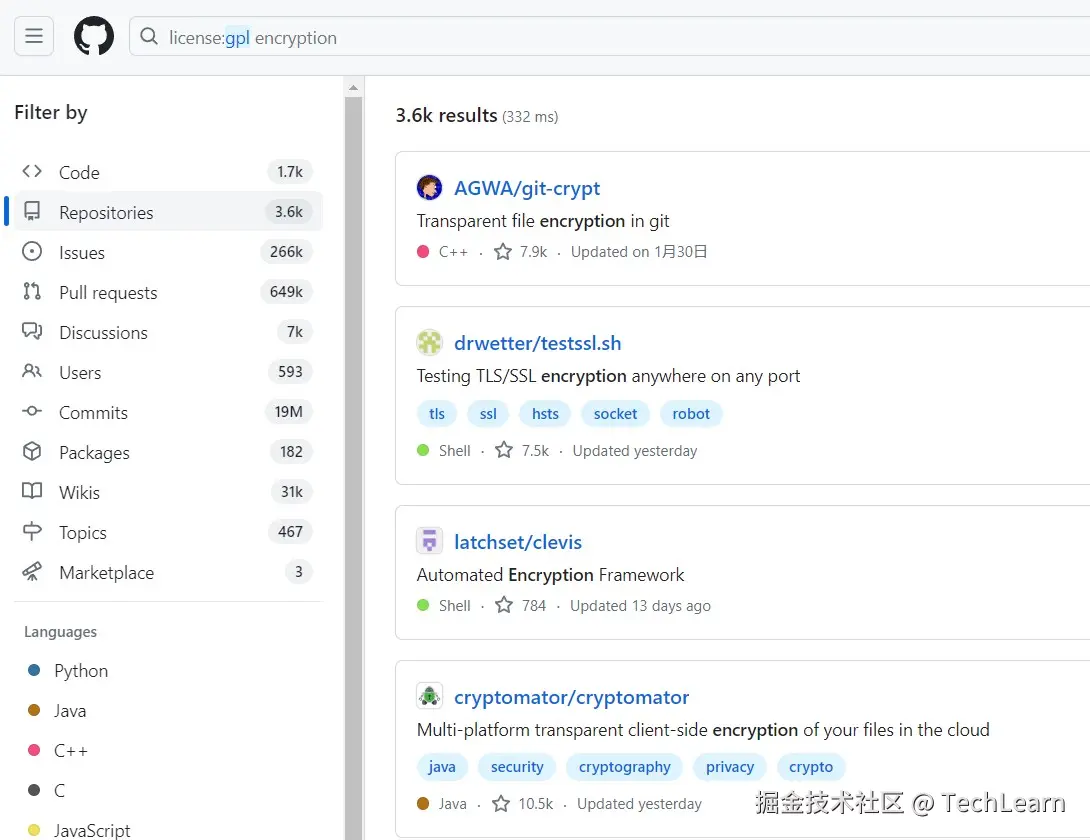The image size is (1090, 840).
Task: Click the drwetter avatar image
Action: (429, 342)
